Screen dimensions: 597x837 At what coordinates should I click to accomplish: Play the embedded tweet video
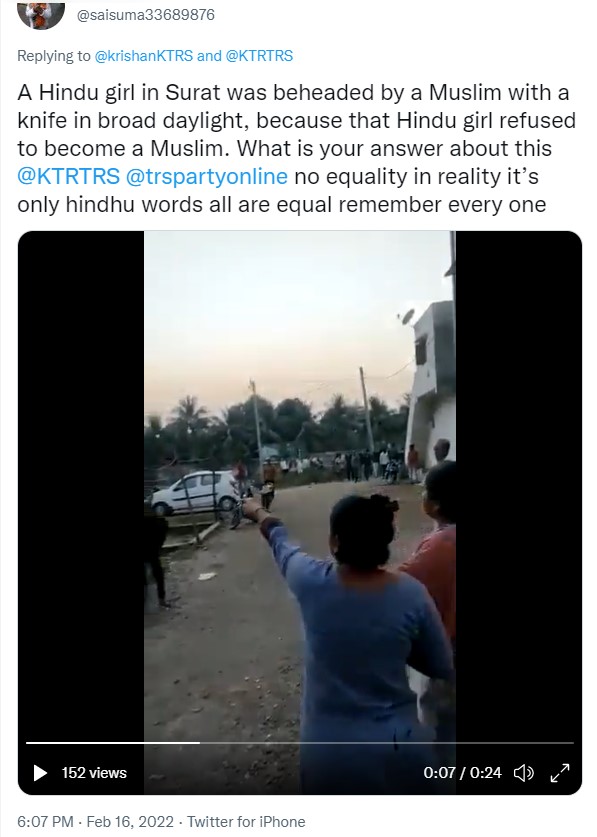click(x=40, y=772)
